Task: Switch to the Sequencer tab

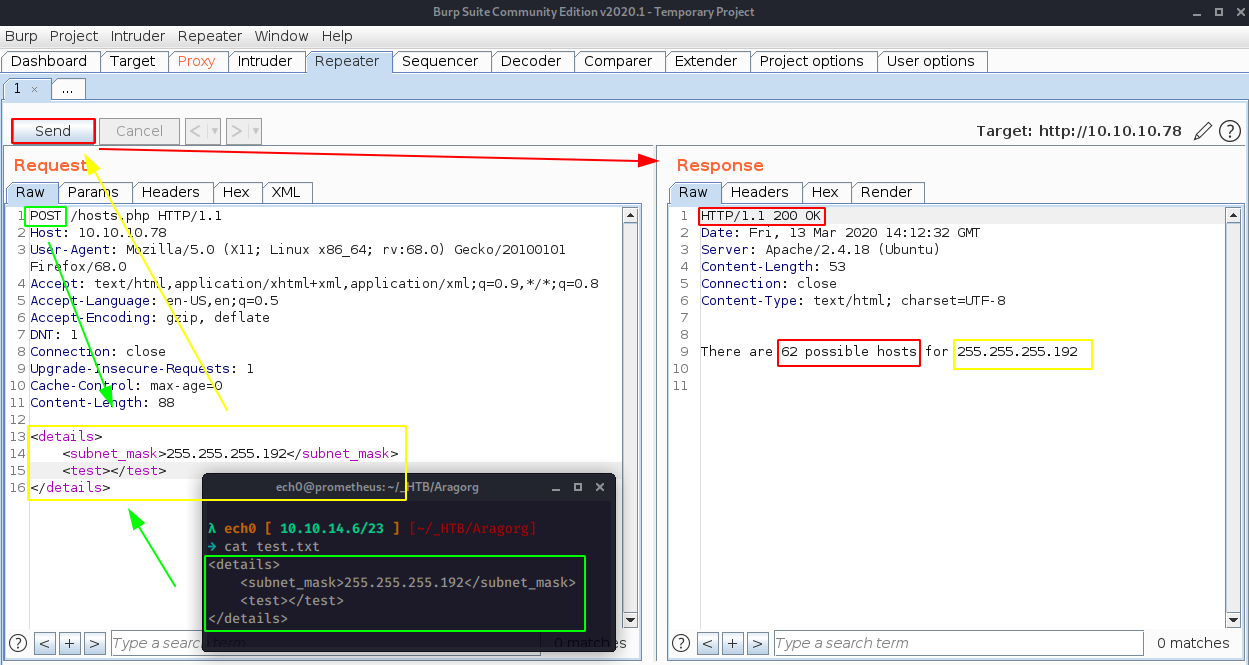Action: tap(440, 61)
